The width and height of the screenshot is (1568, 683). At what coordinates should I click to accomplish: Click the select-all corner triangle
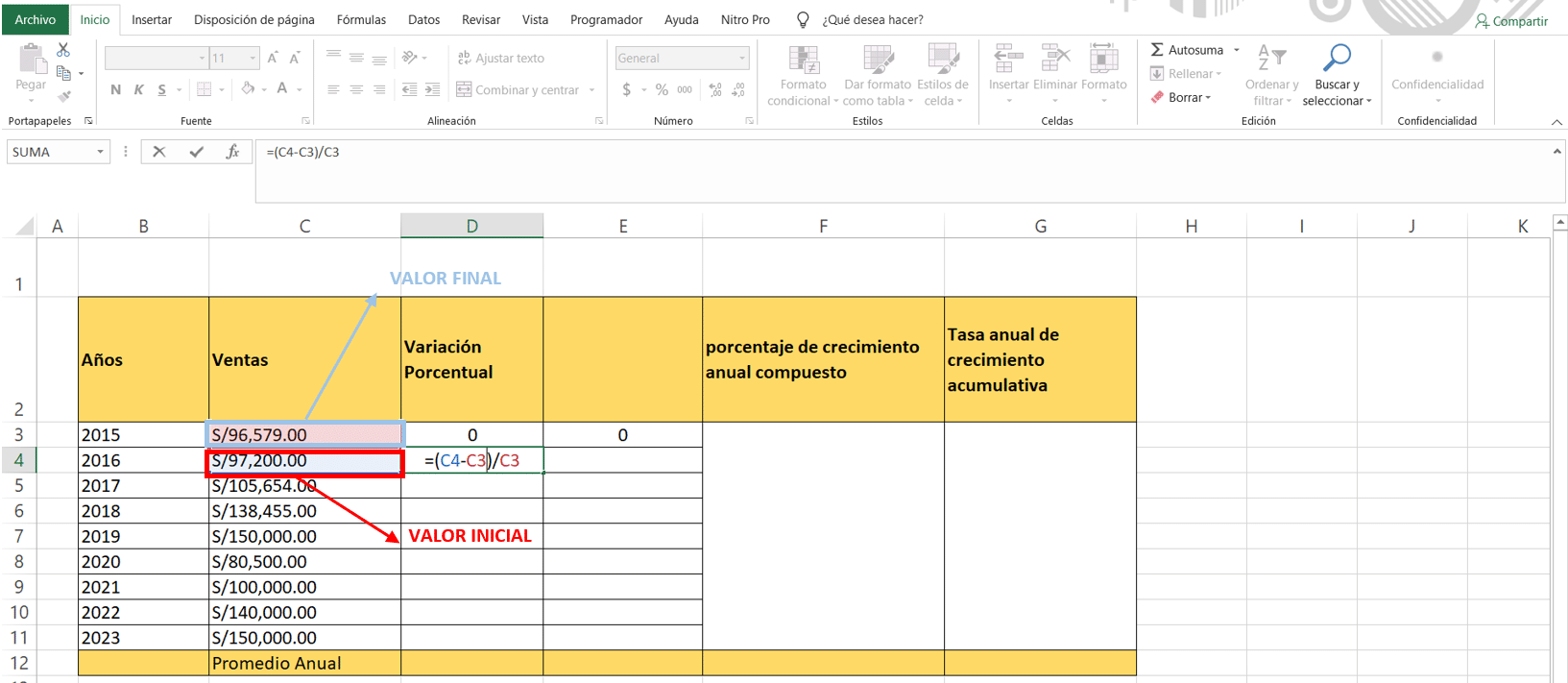pyautogui.click(x=25, y=227)
